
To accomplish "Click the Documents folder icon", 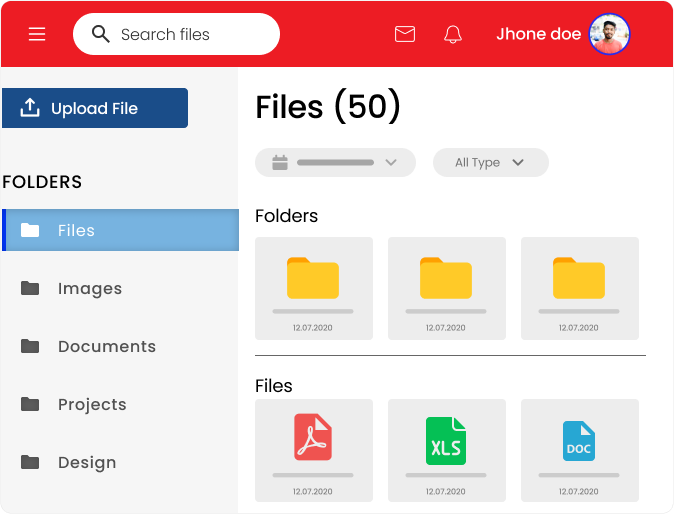I will click(30, 346).
